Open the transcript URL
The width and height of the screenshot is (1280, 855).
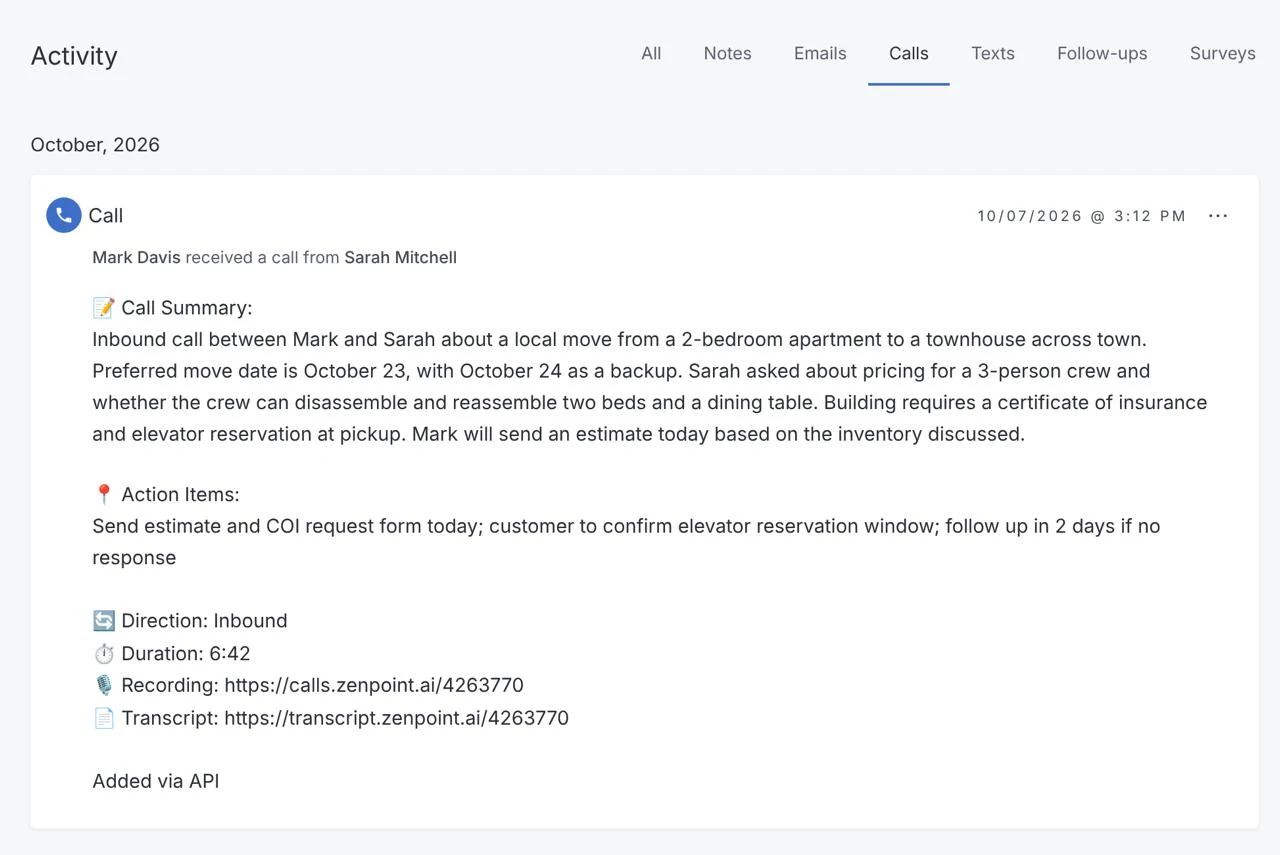point(396,718)
